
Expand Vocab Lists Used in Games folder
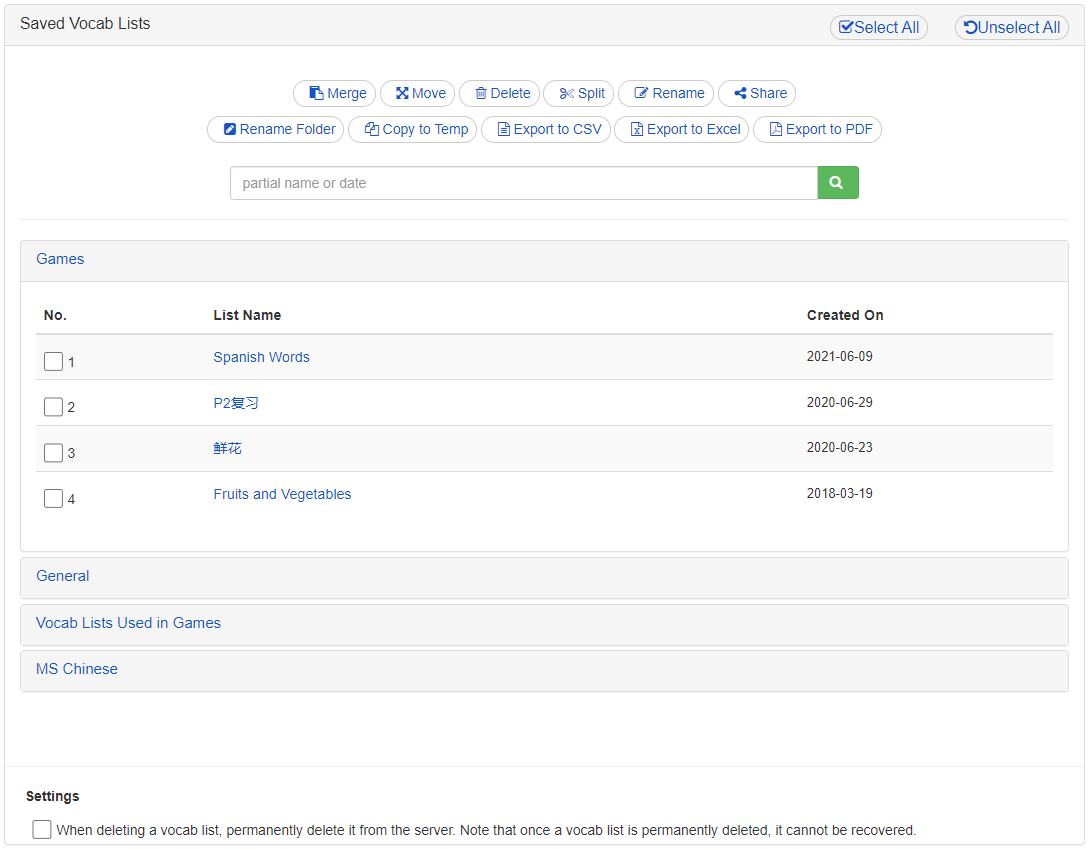[128, 623]
